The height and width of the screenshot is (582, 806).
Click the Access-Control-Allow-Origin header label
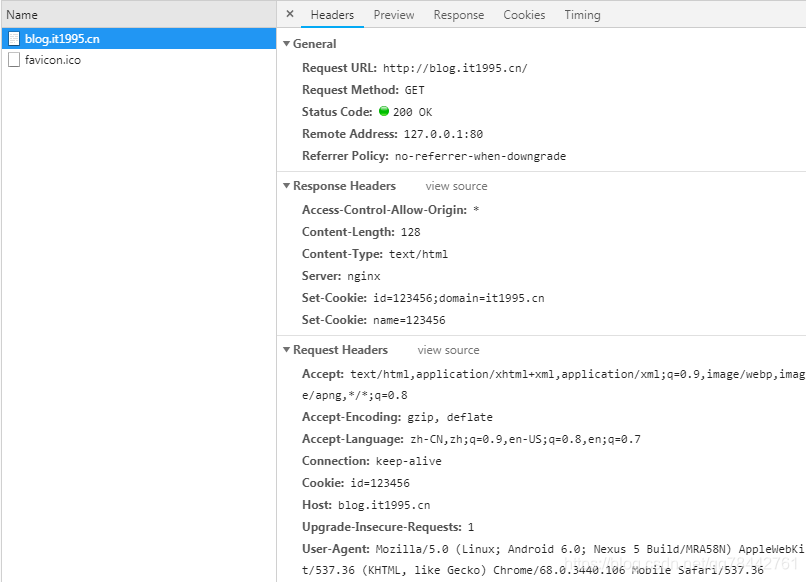[x=384, y=210]
